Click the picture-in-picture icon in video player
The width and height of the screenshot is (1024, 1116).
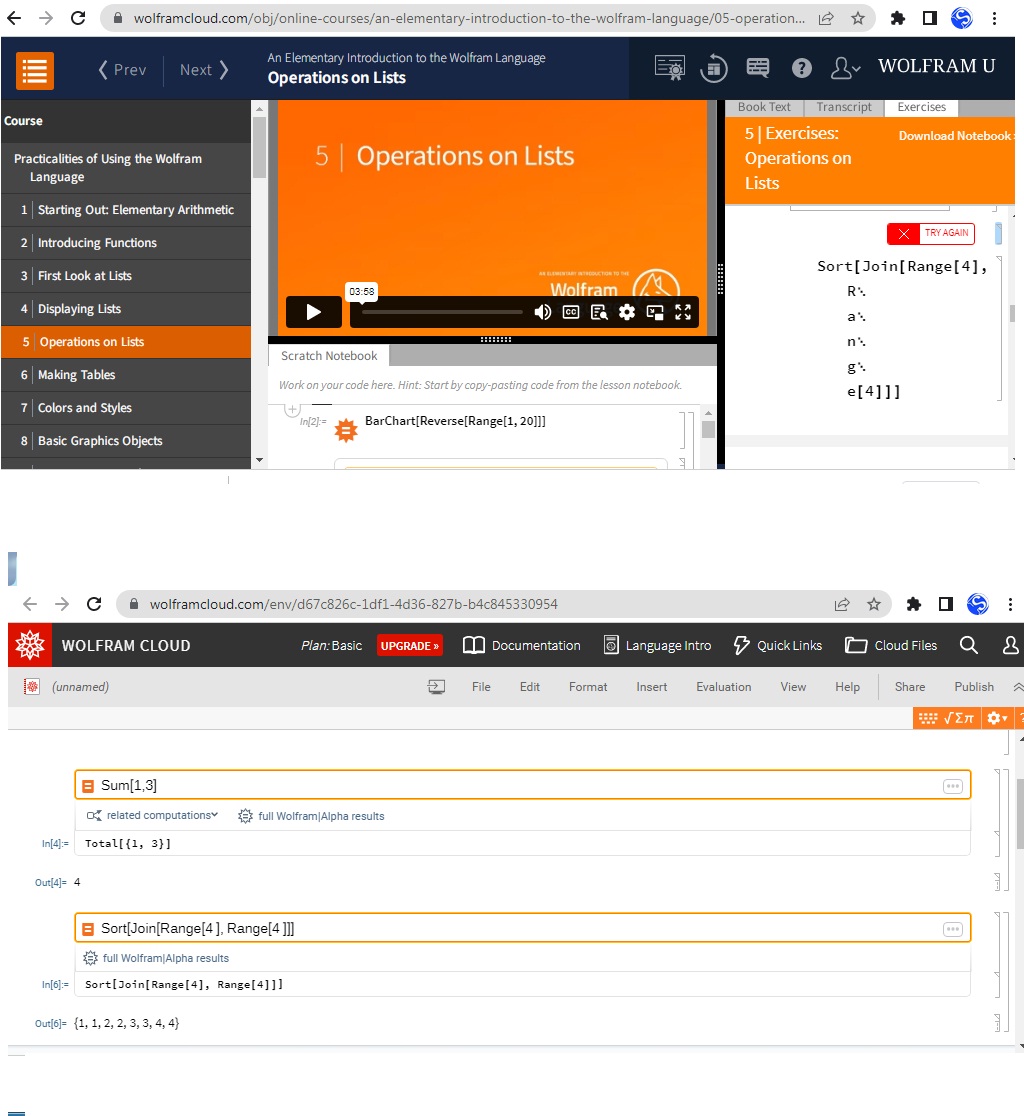coord(655,312)
